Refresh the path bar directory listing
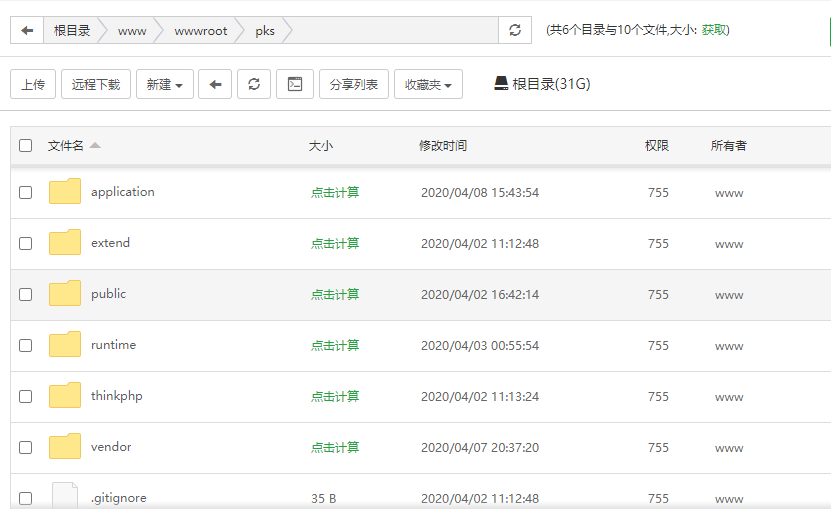 (x=515, y=30)
